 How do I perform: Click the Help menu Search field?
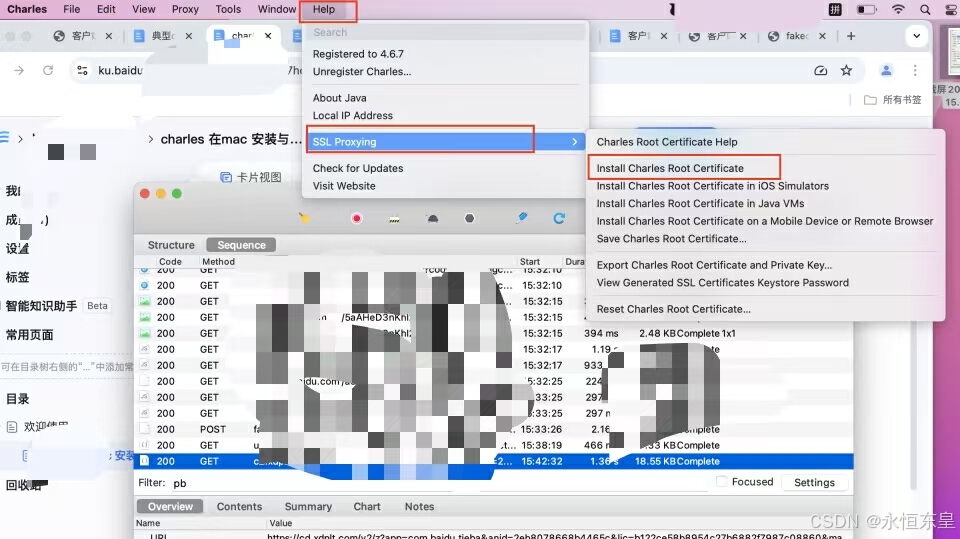[x=446, y=32]
